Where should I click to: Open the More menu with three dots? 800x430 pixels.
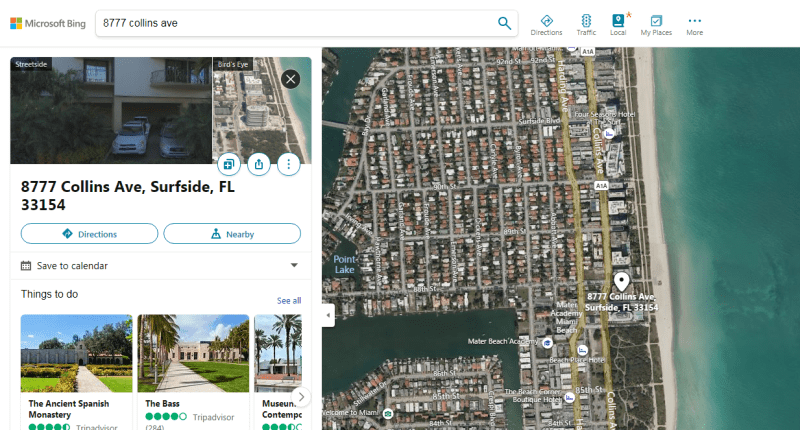tap(694, 25)
